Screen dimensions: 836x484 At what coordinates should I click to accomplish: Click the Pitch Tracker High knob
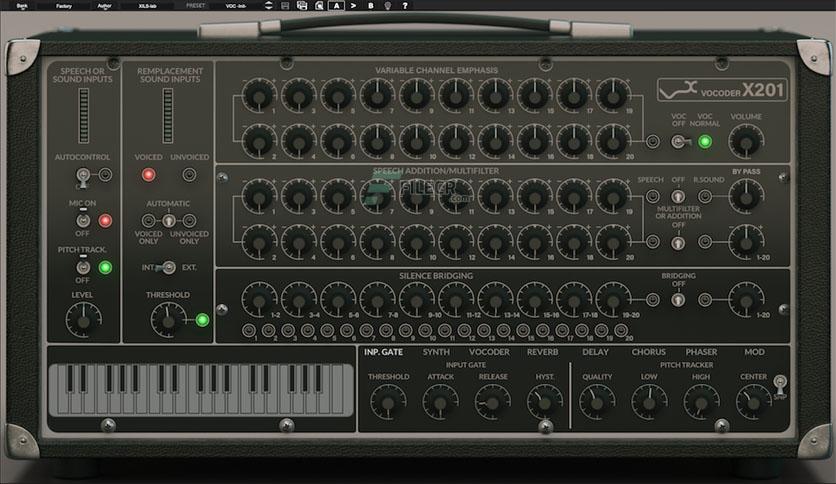[701, 402]
